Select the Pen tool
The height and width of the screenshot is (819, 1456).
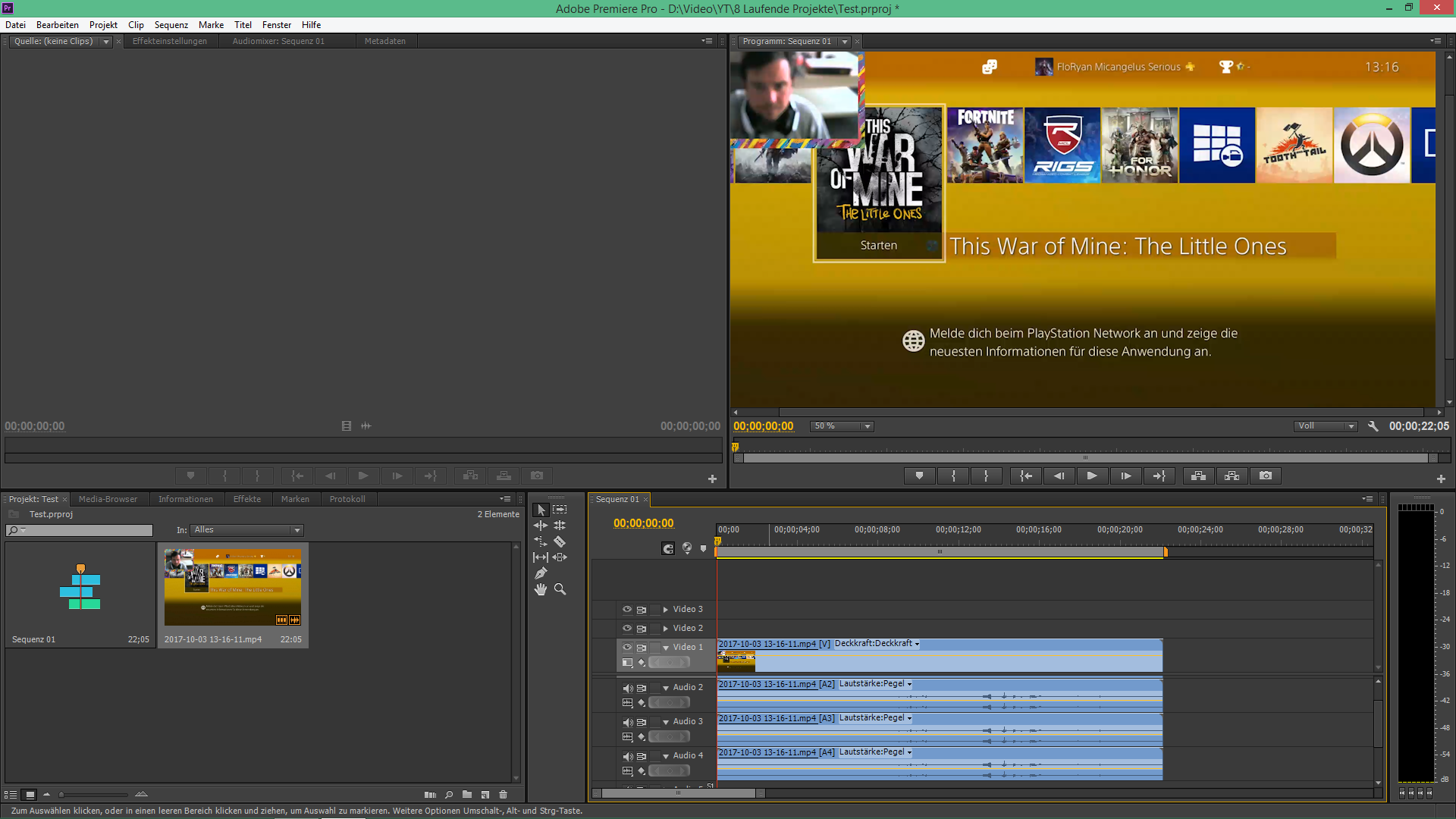pyautogui.click(x=541, y=573)
